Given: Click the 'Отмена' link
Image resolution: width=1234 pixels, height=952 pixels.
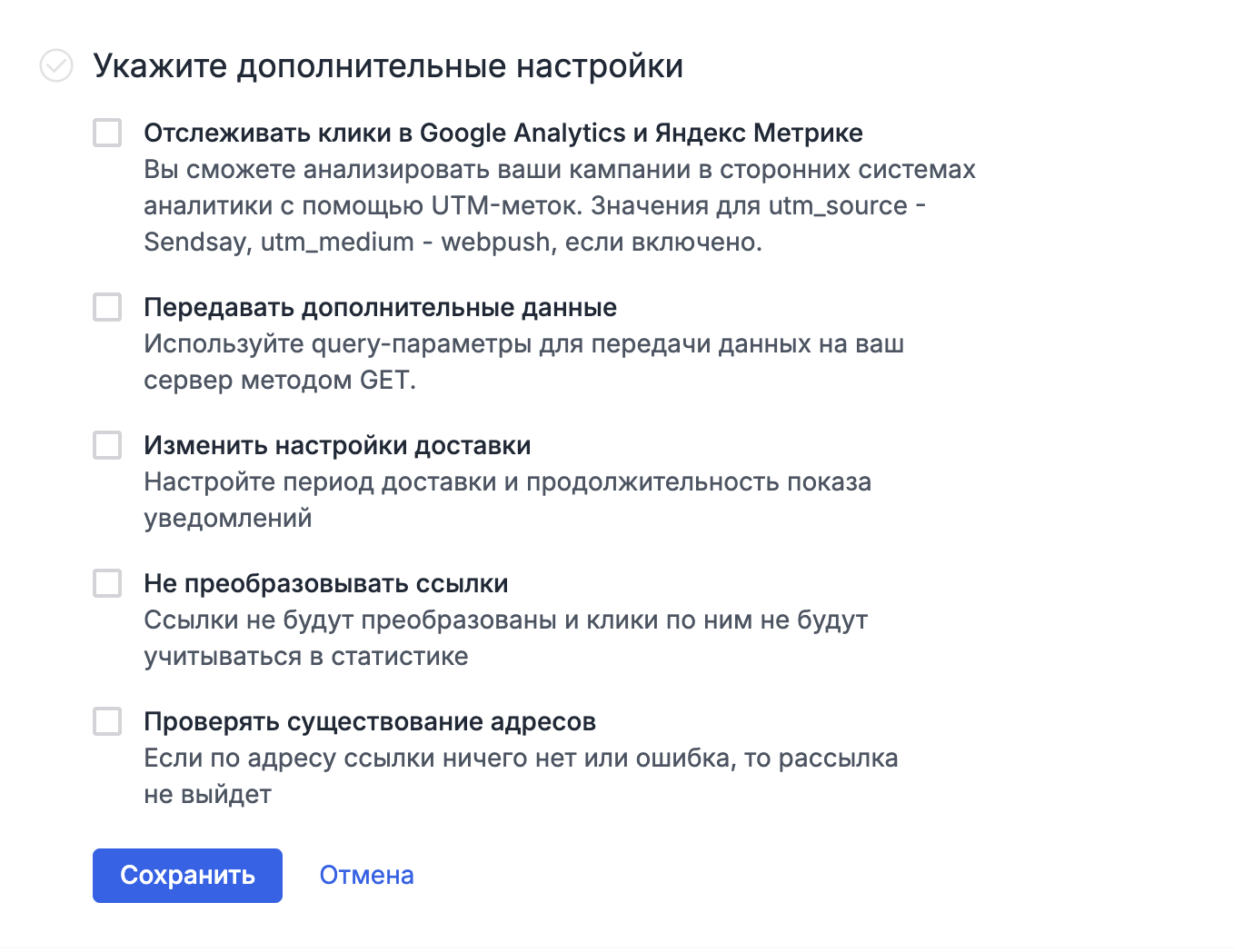Looking at the screenshot, I should tap(366, 875).
